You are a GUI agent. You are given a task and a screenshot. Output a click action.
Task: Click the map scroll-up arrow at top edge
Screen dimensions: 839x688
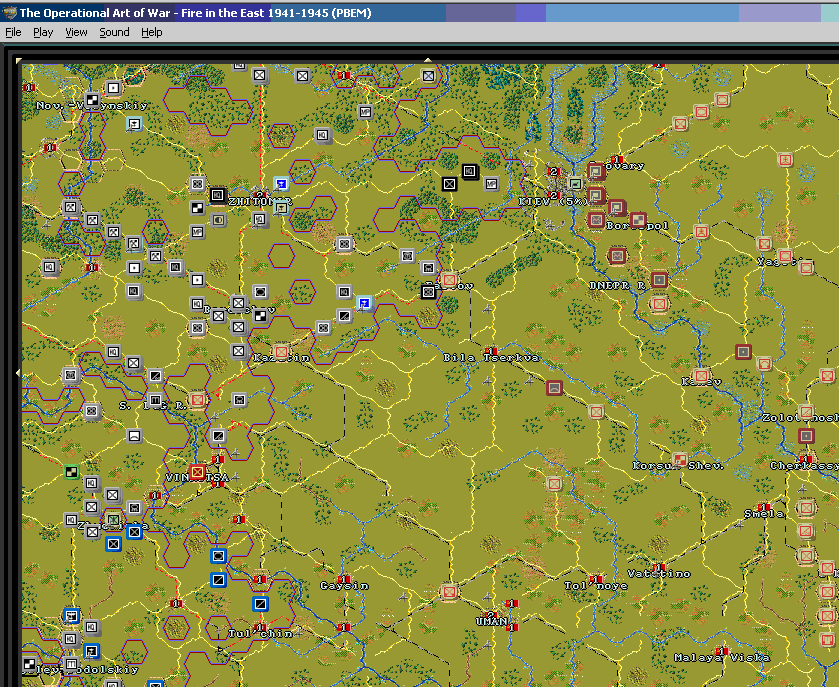click(x=427, y=60)
